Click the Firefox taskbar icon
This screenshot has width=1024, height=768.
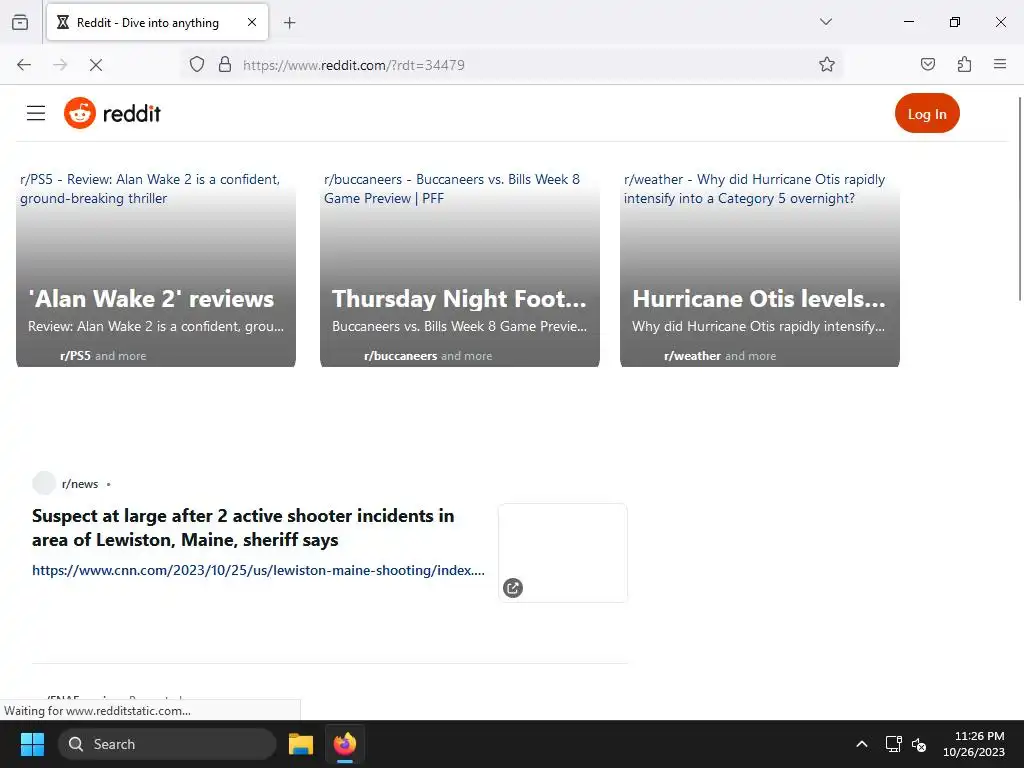(x=345, y=744)
